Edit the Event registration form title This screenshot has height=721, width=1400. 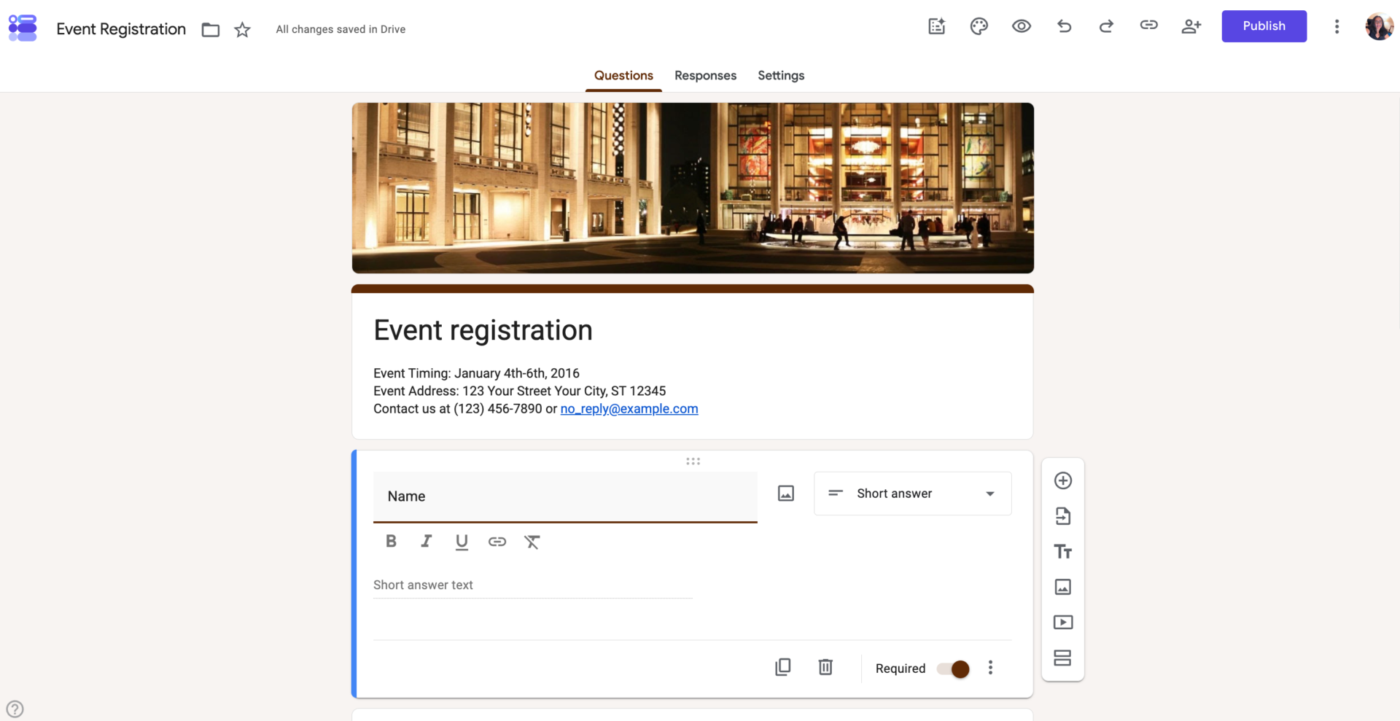pos(483,331)
